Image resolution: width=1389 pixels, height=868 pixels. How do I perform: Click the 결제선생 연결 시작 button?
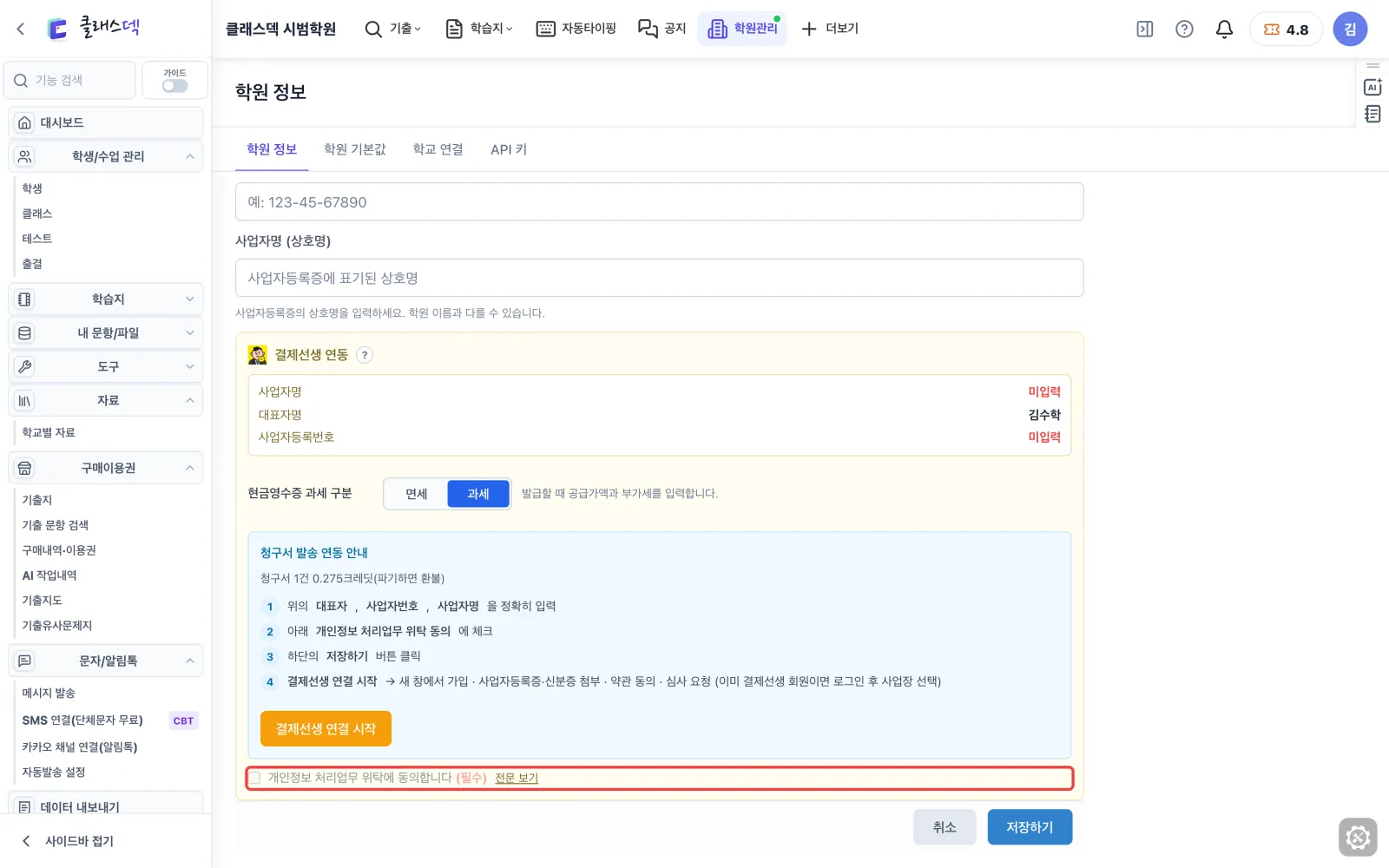tap(326, 728)
